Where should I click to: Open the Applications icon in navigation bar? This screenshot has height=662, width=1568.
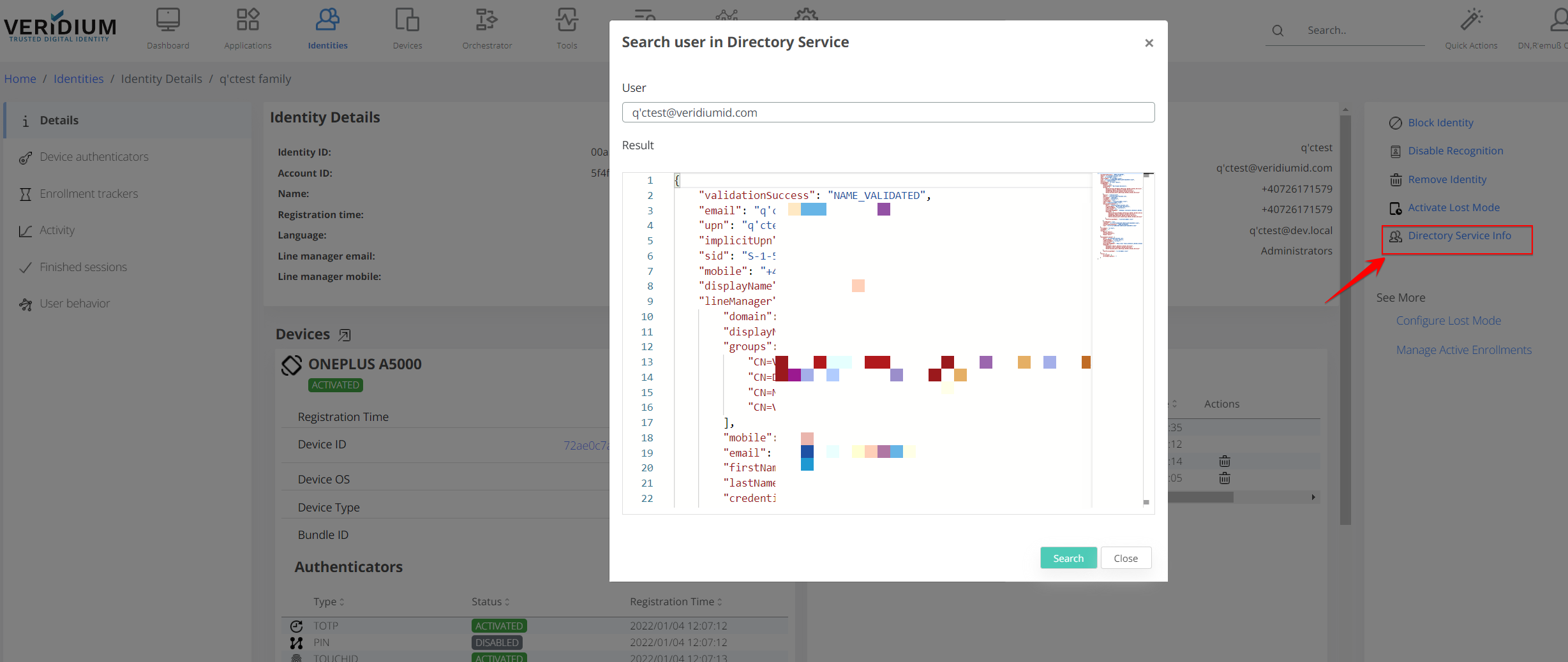point(248,21)
